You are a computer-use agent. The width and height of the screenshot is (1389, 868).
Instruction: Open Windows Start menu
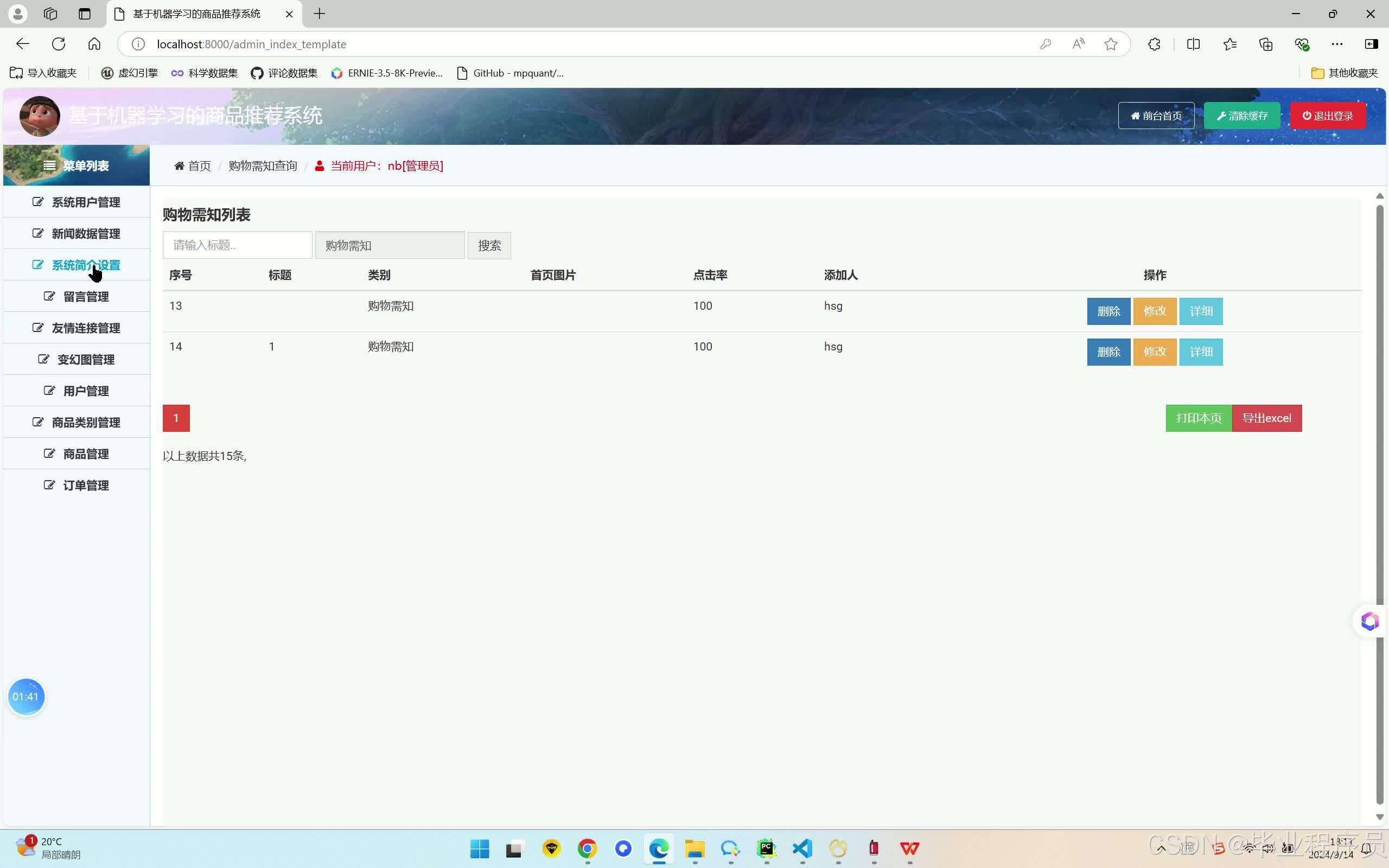(479, 848)
